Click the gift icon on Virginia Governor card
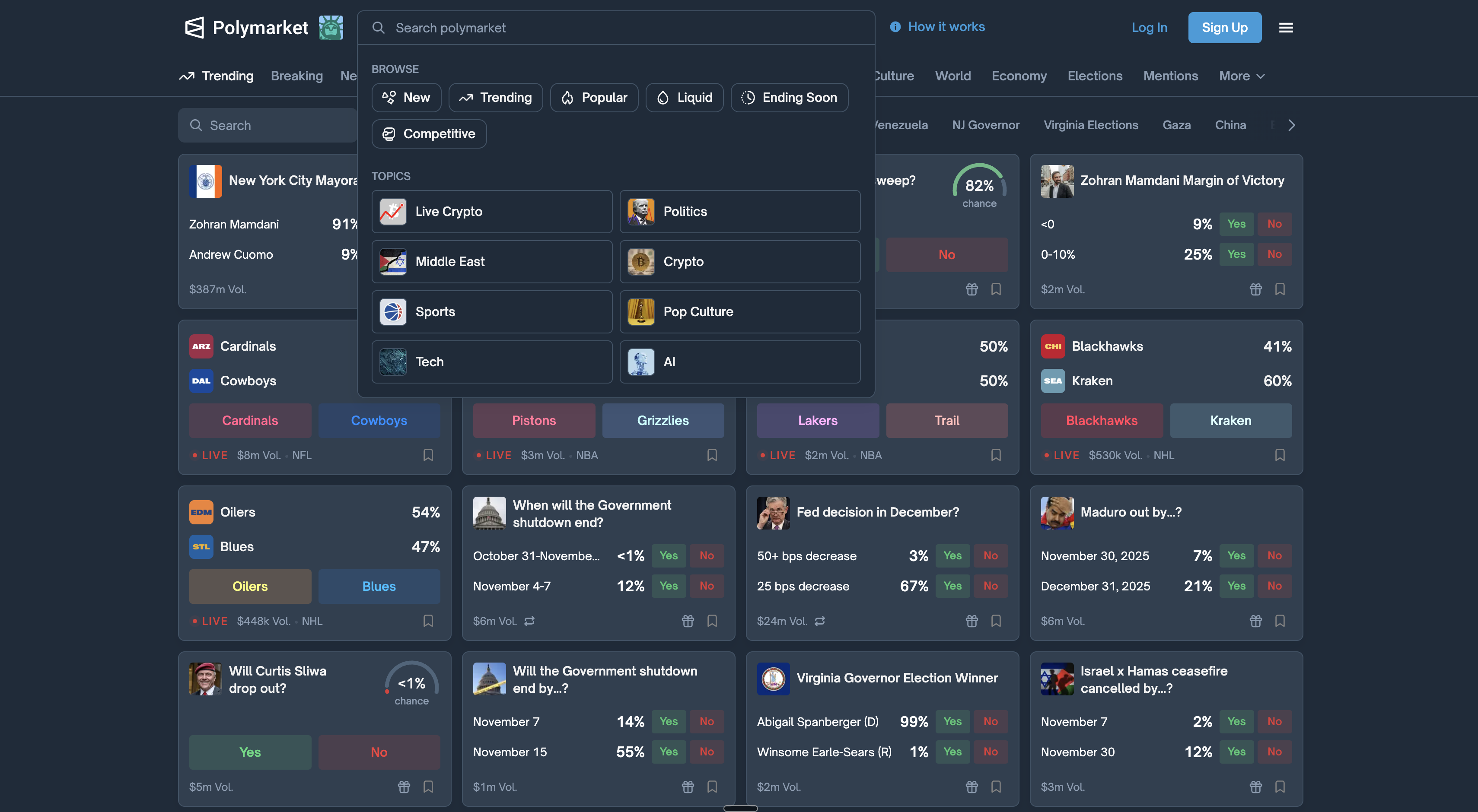 coord(972,787)
